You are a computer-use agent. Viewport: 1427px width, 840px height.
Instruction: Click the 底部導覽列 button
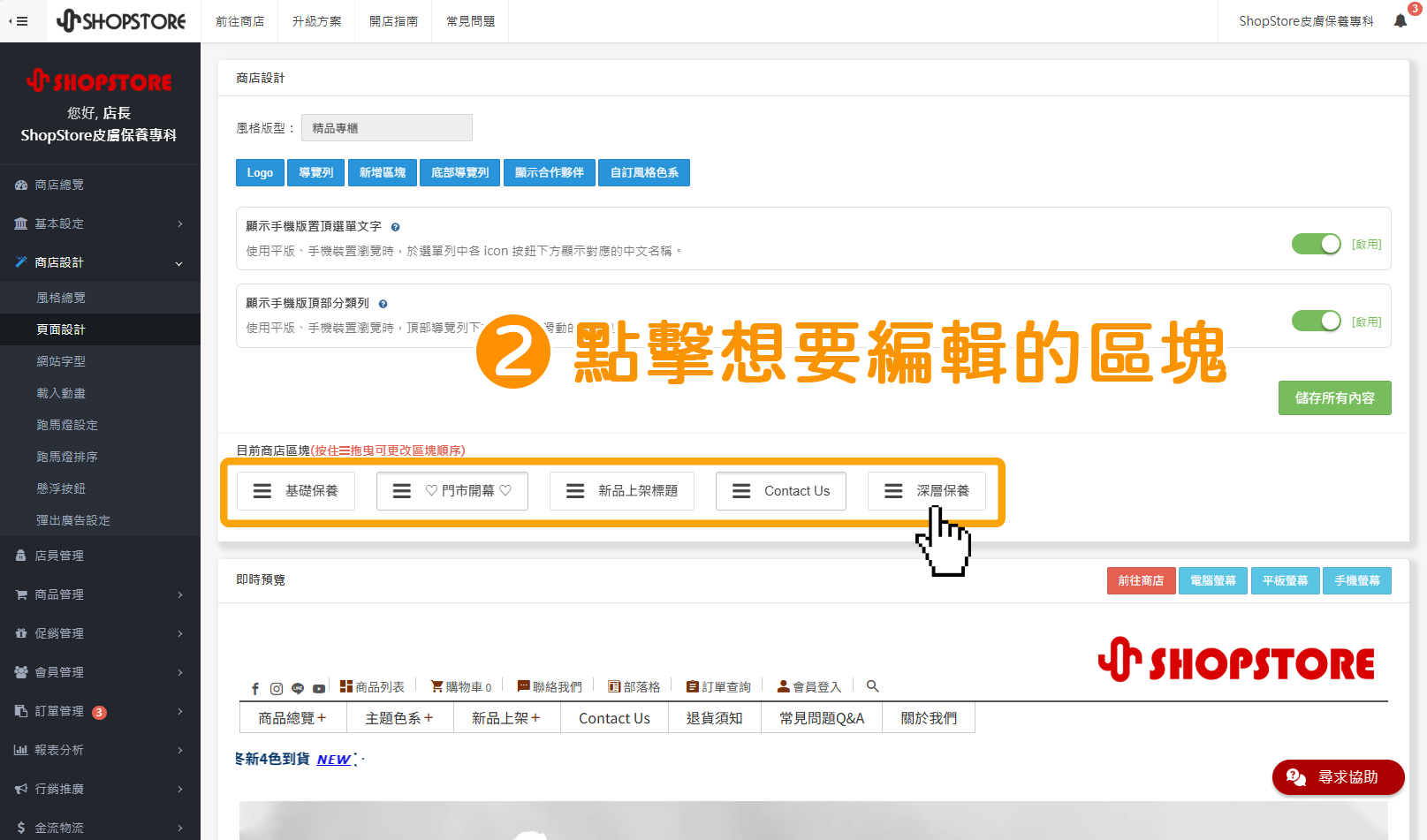click(459, 172)
